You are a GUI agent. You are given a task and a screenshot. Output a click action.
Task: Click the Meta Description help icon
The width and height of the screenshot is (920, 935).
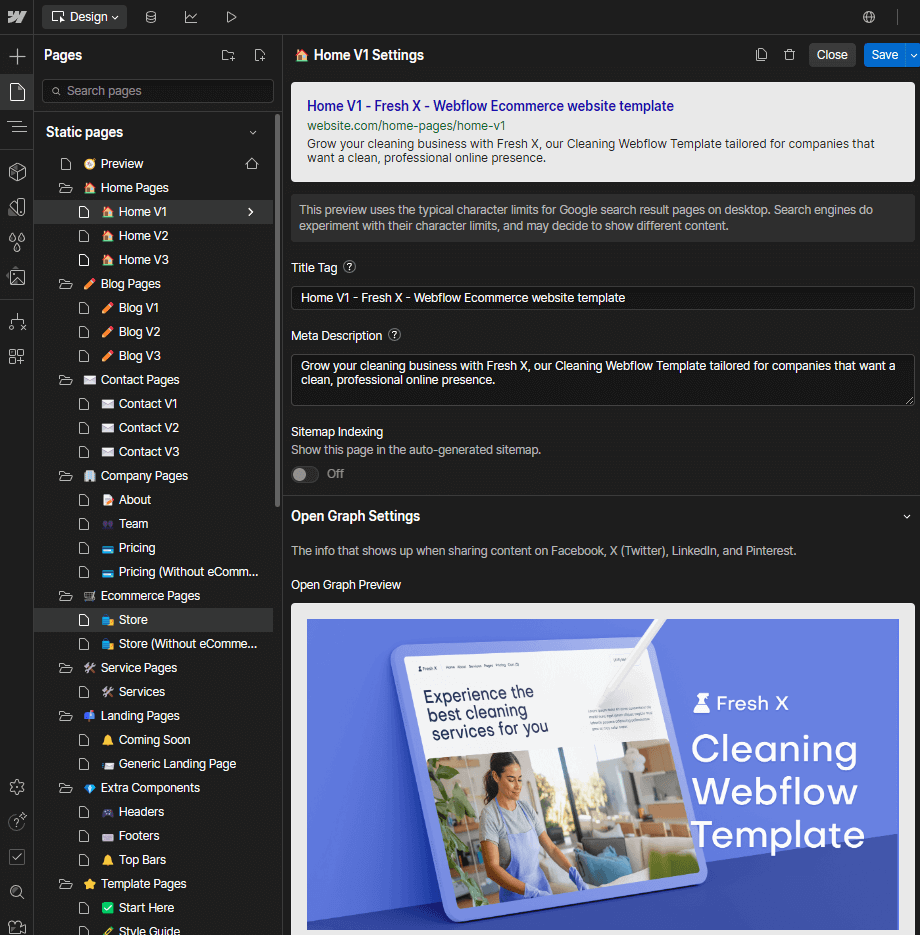(x=395, y=335)
